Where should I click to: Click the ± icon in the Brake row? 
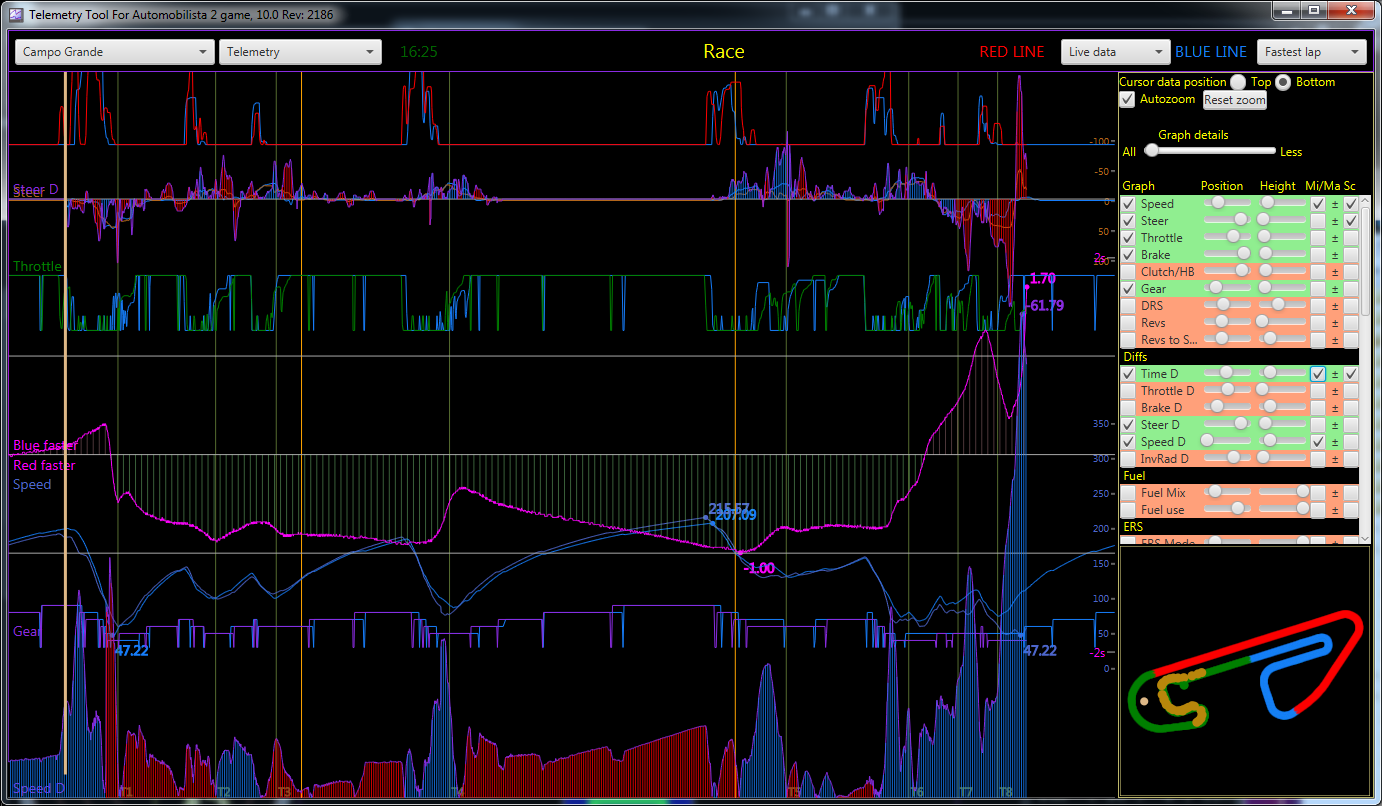[x=1334, y=255]
